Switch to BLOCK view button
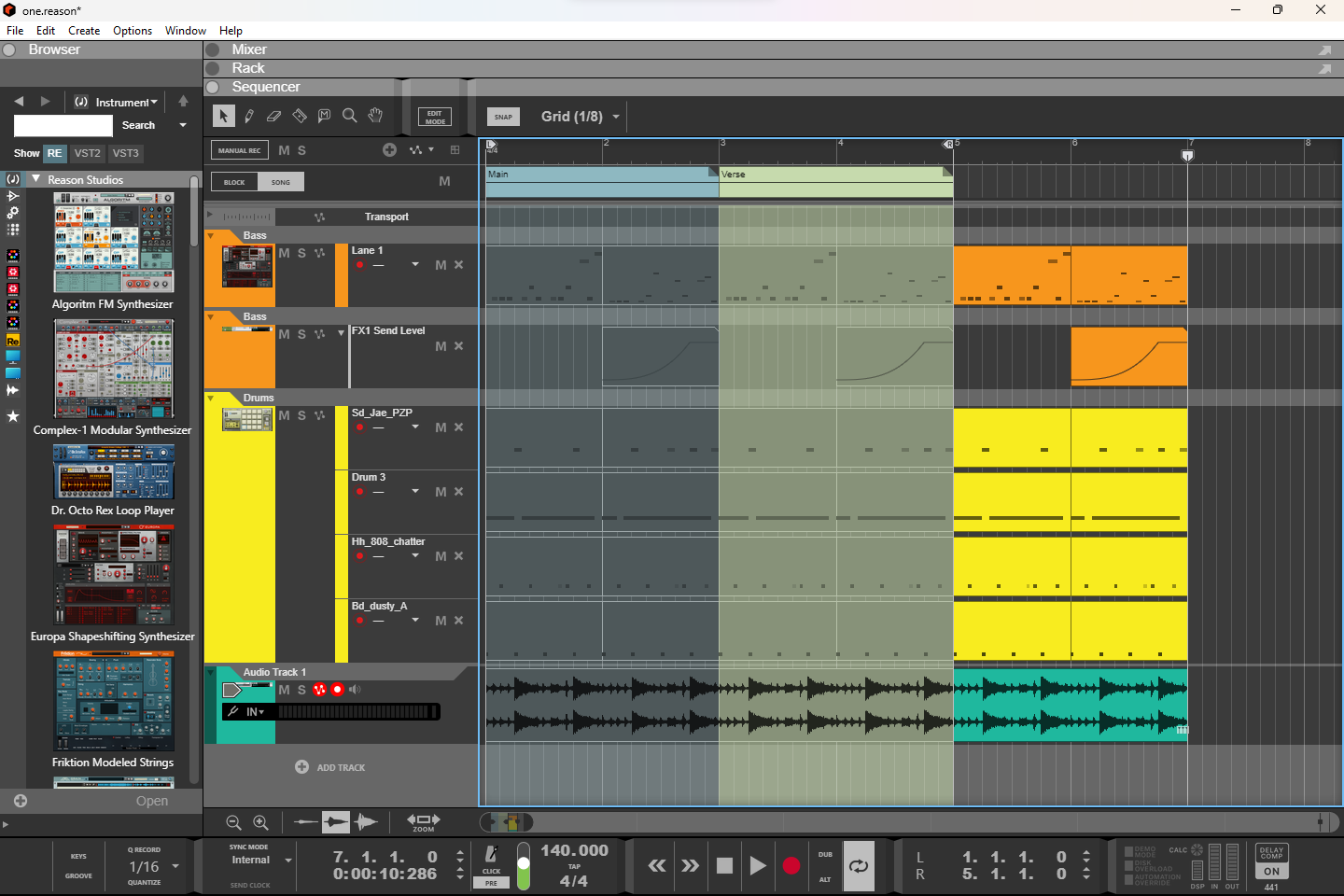Viewport: 1344px width, 896px height. (x=234, y=182)
